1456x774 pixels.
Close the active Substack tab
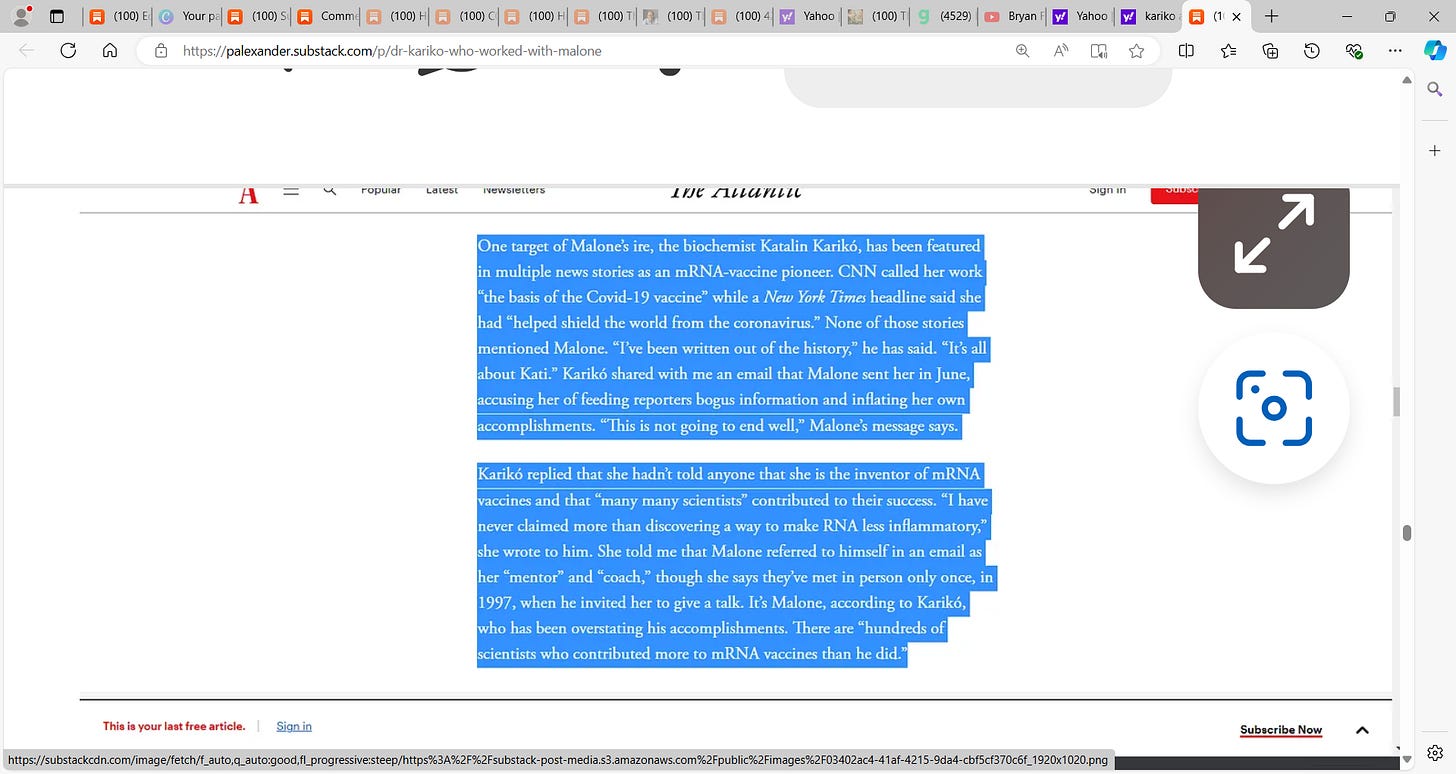1236,16
